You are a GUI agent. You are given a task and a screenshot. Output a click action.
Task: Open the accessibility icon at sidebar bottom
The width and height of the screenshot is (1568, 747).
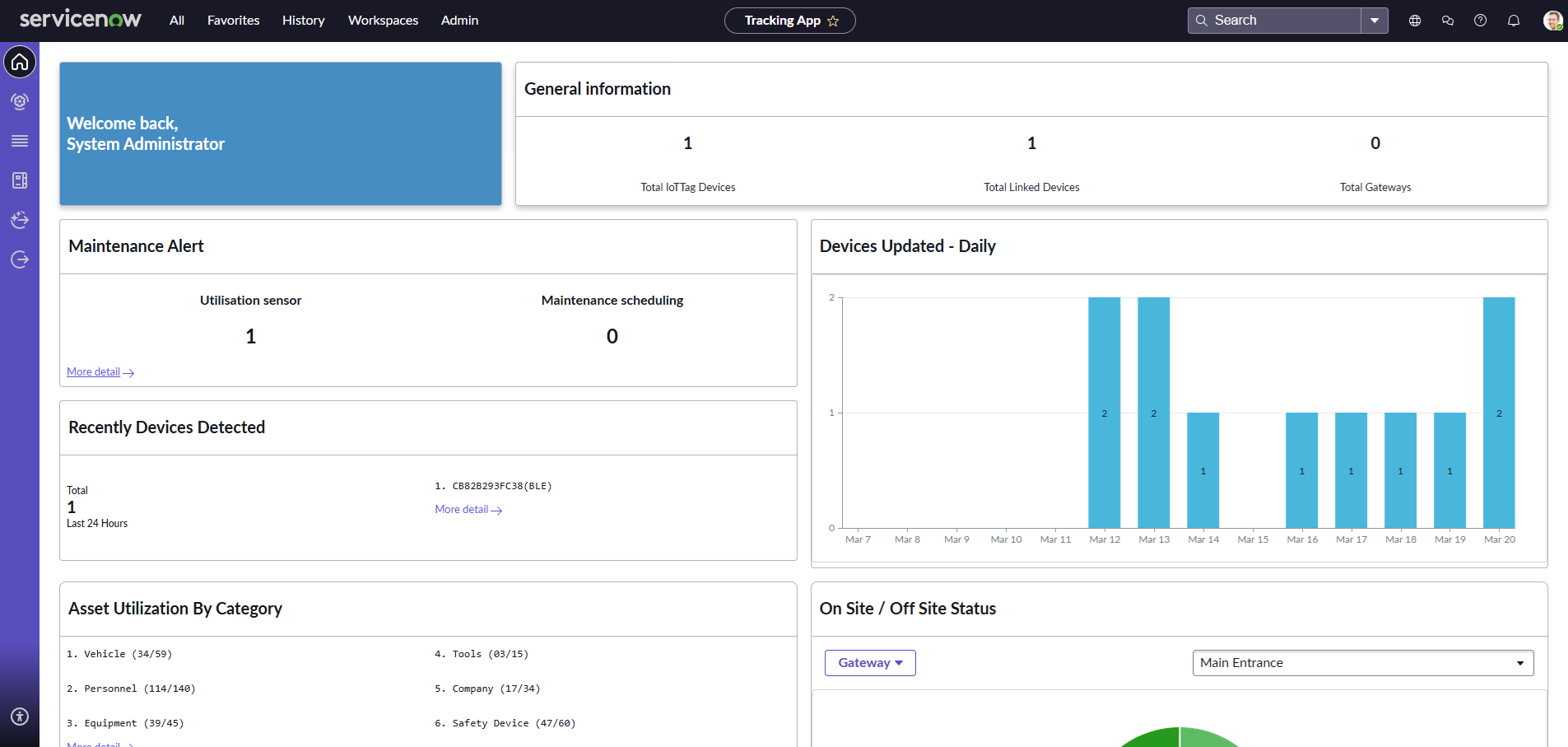tap(20, 717)
